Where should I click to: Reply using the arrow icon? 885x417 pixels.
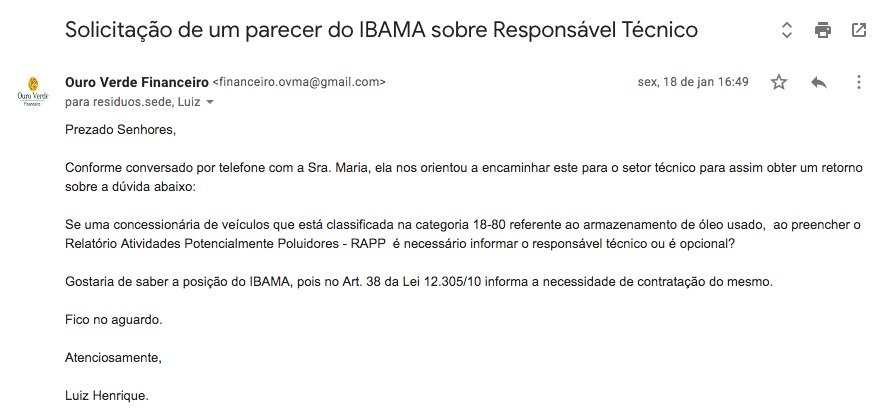(x=819, y=82)
